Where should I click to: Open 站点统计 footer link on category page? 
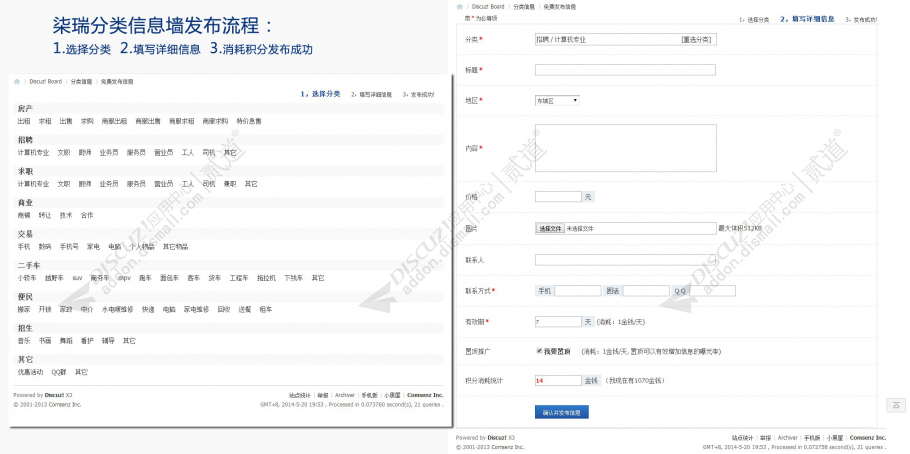[x=300, y=395]
